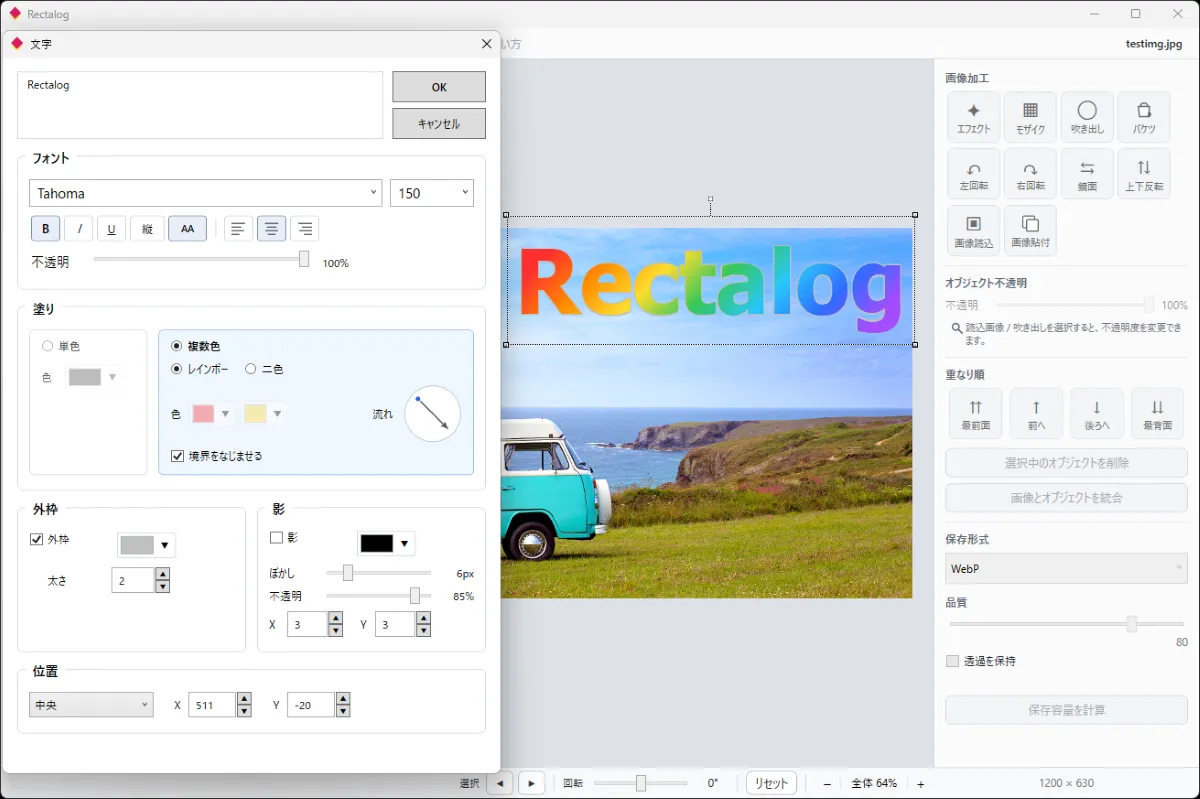Viewport: 1200px width, 799px height.
Task: Open the yellow gradient color dropdown
Action: pyautogui.click(x=263, y=413)
